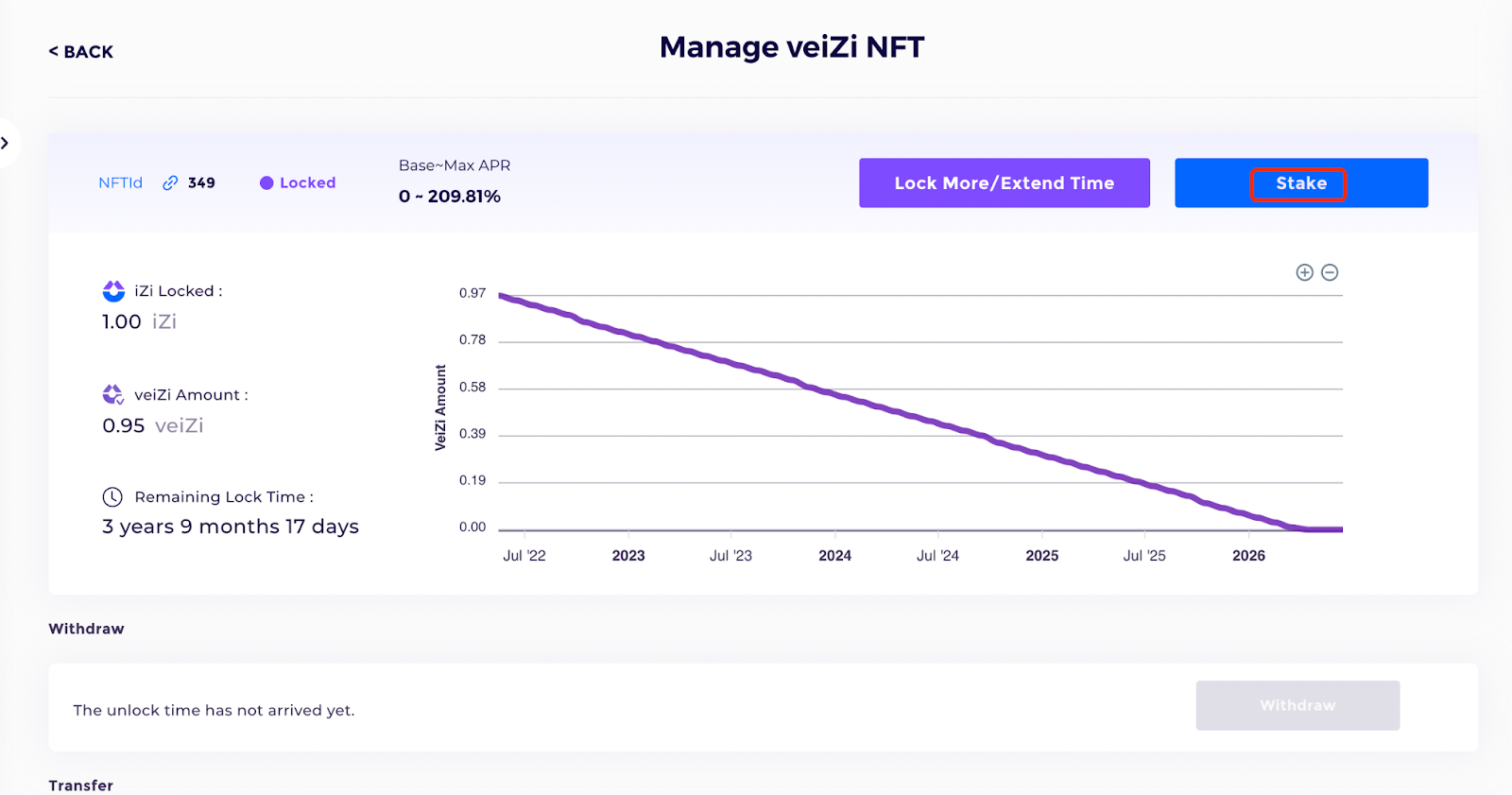This screenshot has width=1512, height=795.
Task: Click the Remaining Lock Time clock icon
Action: pos(112,497)
